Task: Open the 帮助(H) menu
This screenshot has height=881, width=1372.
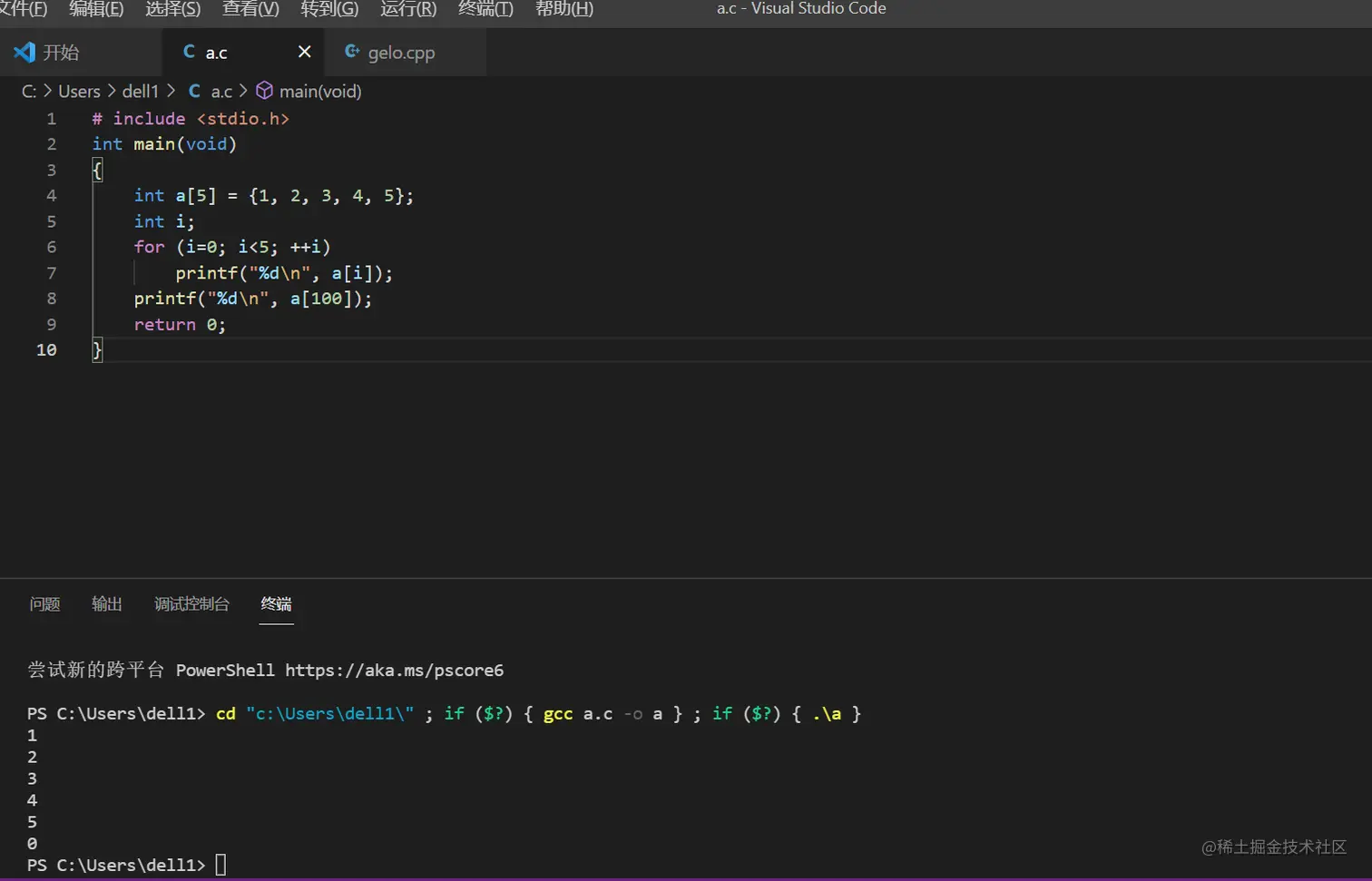Action: tap(564, 9)
